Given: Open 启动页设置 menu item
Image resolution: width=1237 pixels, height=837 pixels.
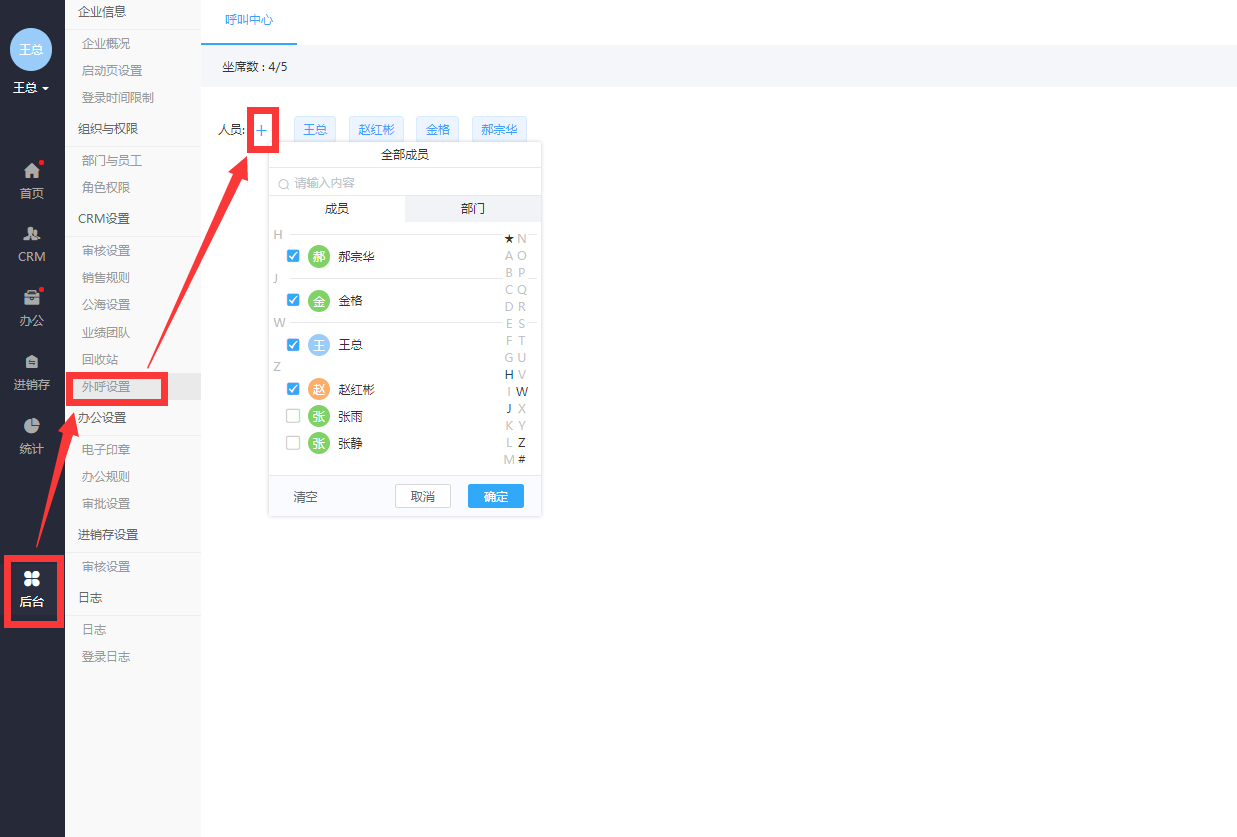Looking at the screenshot, I should tap(112, 71).
